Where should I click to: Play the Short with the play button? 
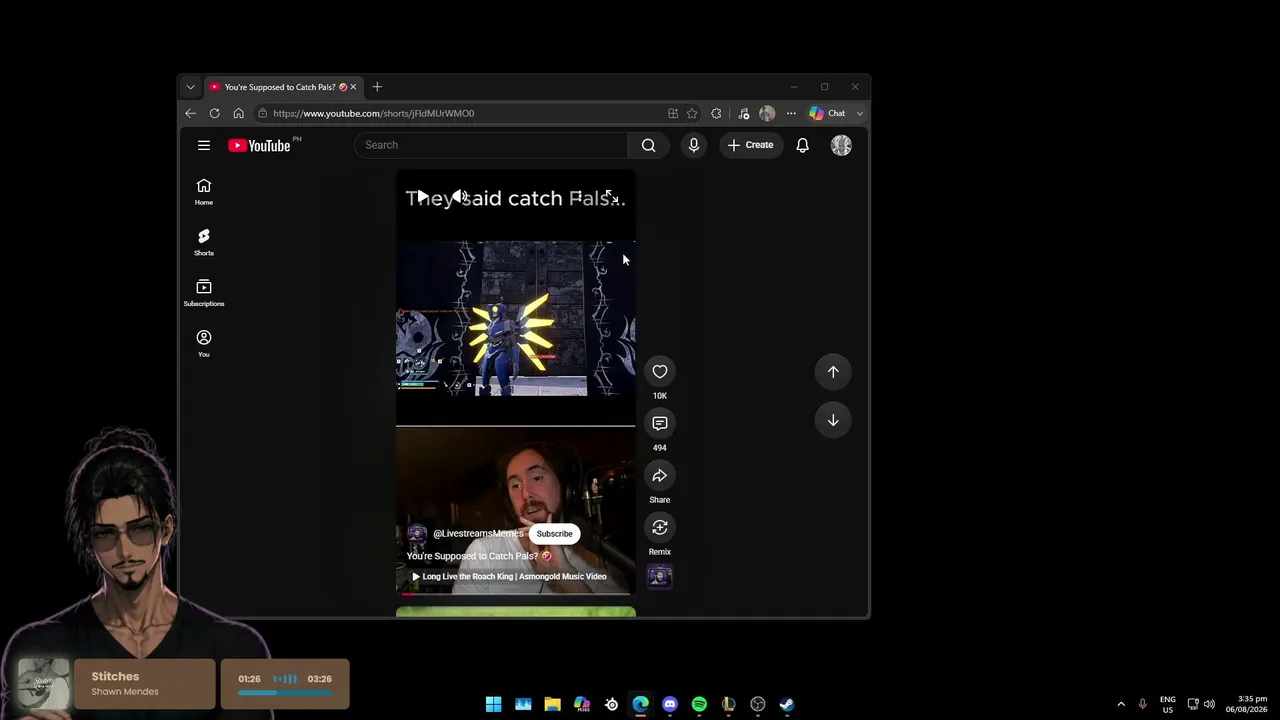tap(422, 196)
